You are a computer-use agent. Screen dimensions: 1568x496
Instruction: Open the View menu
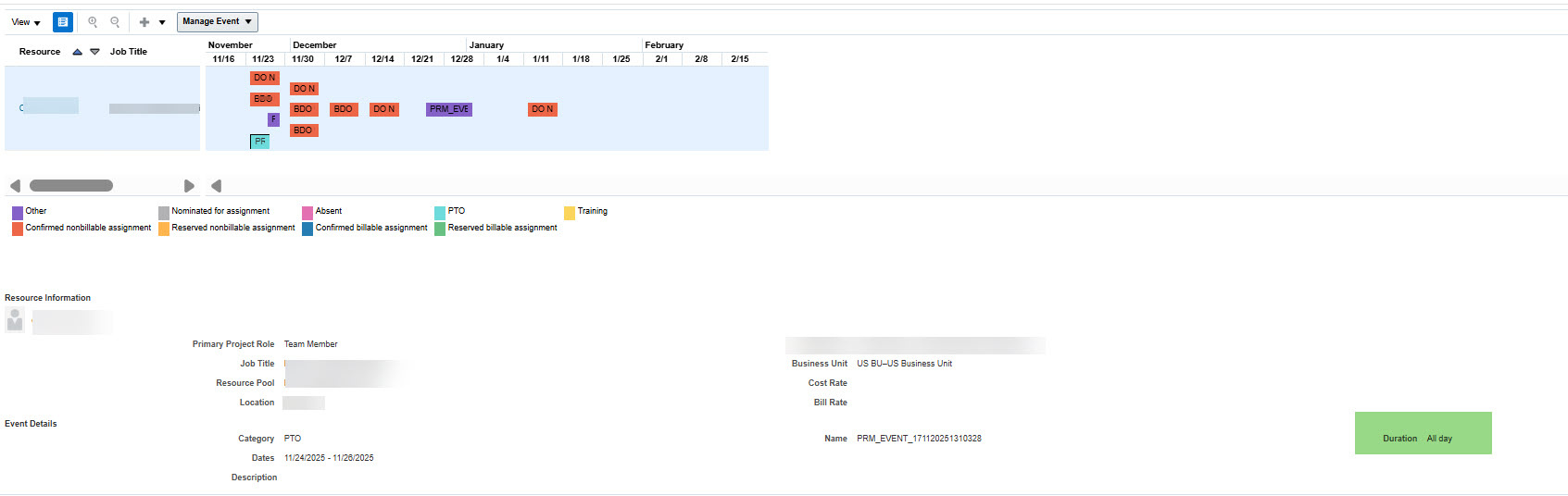[26, 22]
